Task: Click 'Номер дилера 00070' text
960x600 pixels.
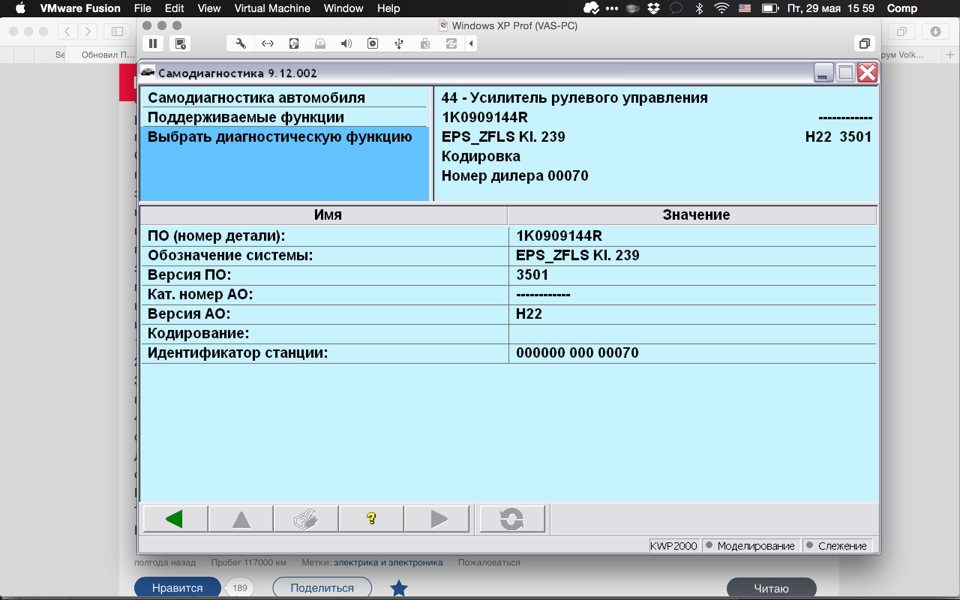Action: [x=515, y=176]
